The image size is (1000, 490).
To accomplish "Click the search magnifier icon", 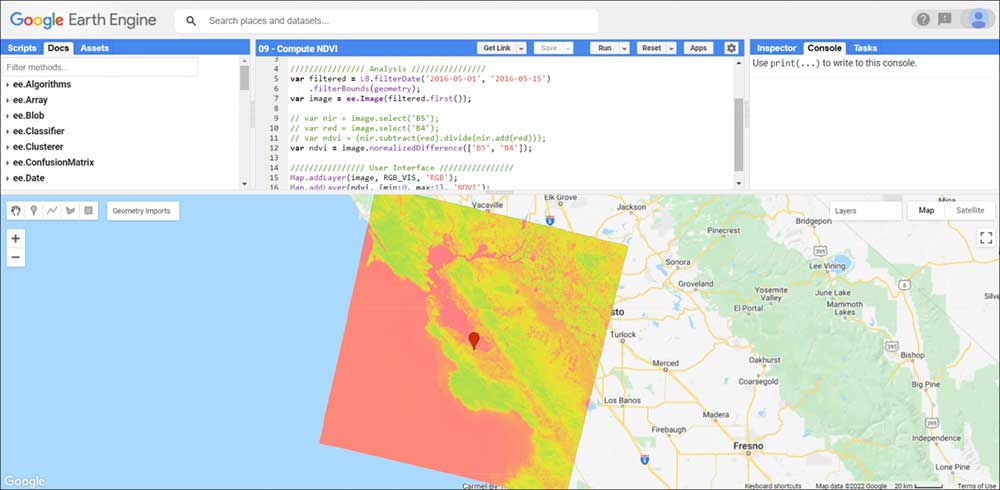I will [x=191, y=21].
